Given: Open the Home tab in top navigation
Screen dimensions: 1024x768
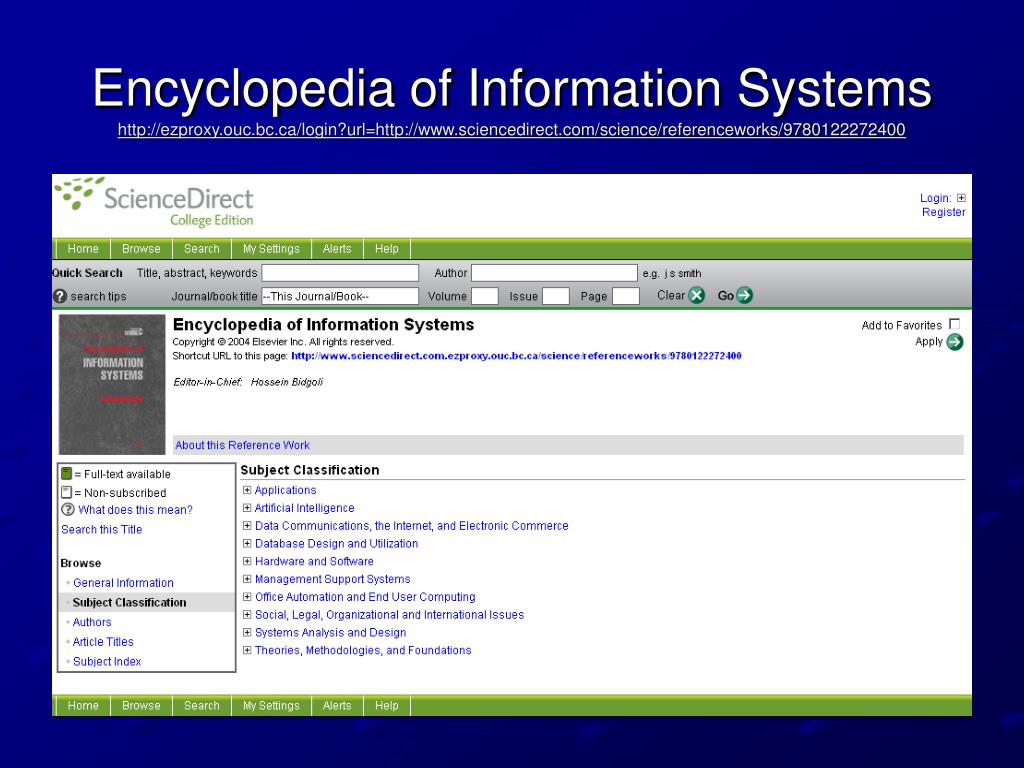Looking at the screenshot, I should pyautogui.click(x=83, y=249).
